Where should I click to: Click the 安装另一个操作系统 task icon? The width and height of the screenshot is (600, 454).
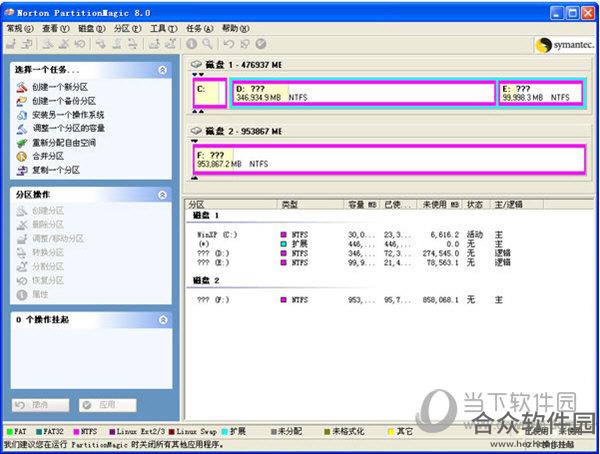pos(22,115)
